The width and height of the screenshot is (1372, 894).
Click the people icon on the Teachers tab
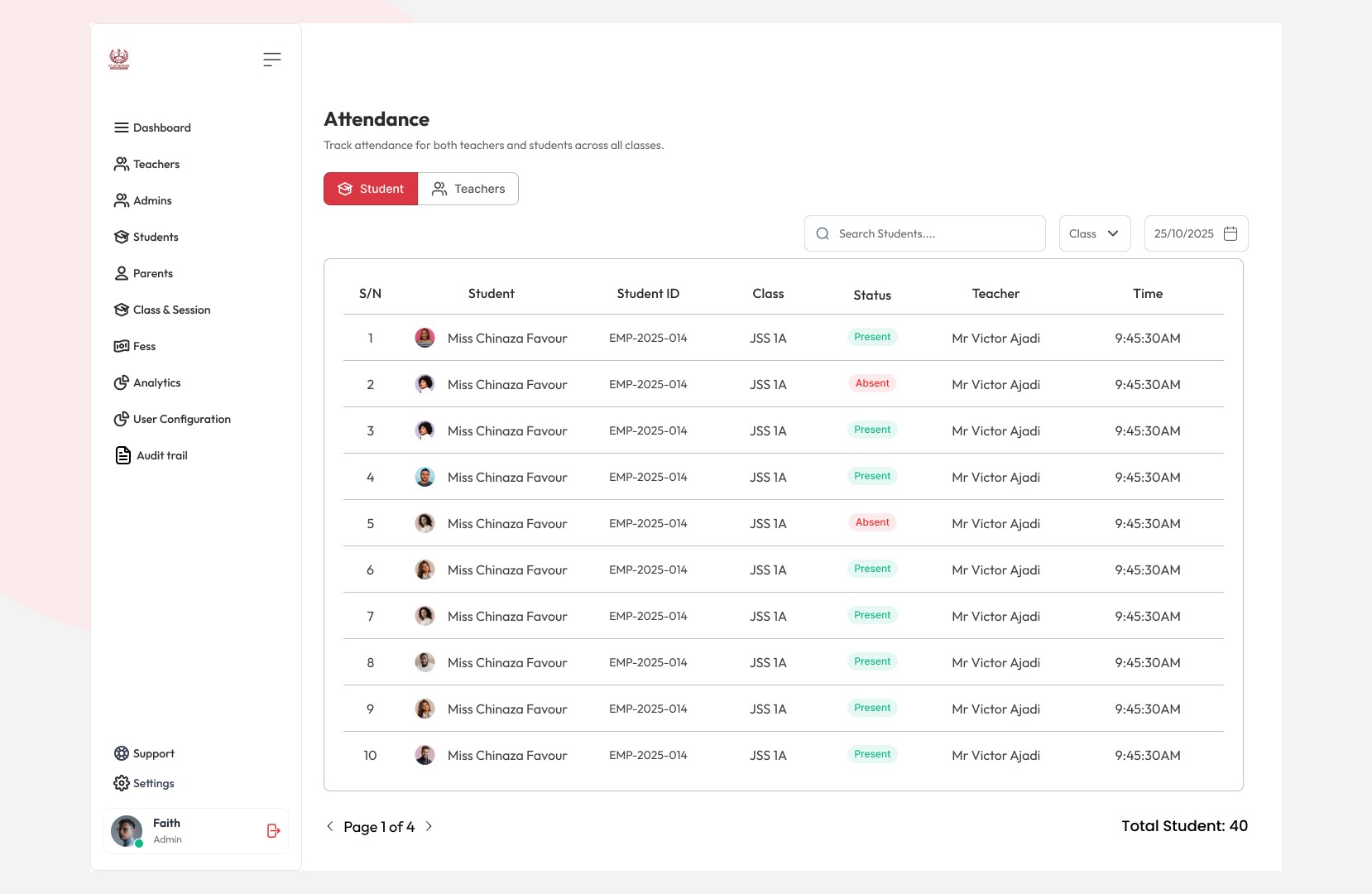click(x=439, y=189)
